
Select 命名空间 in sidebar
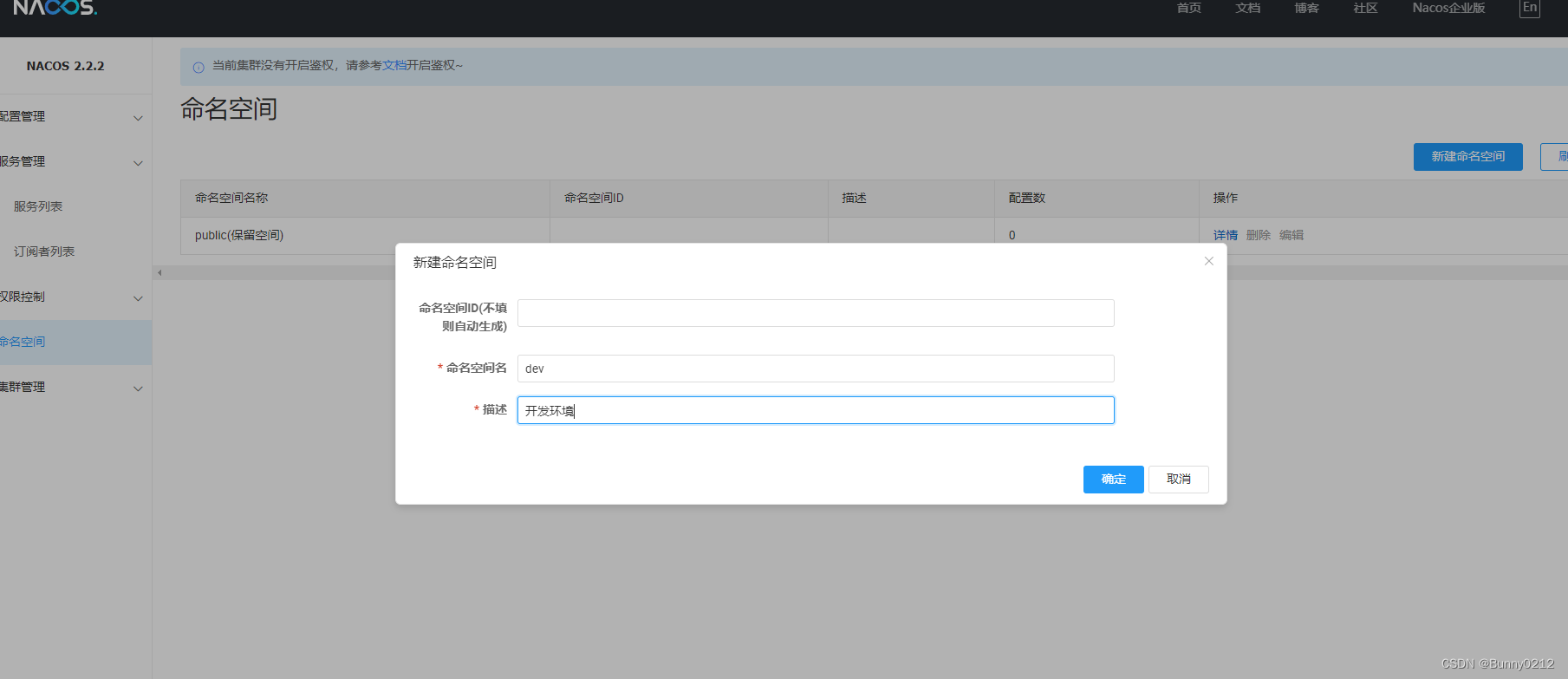[75, 342]
